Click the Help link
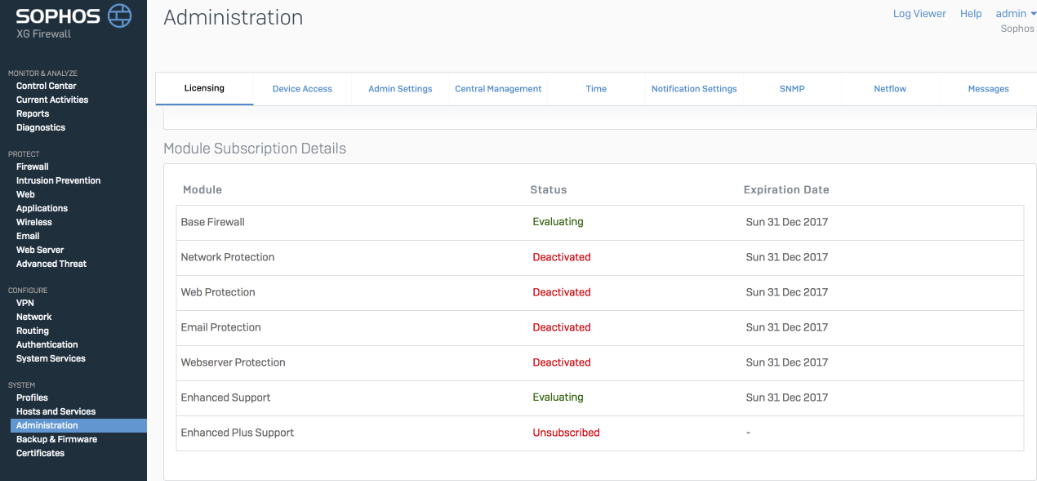Image resolution: width=1037 pixels, height=481 pixels. point(970,14)
